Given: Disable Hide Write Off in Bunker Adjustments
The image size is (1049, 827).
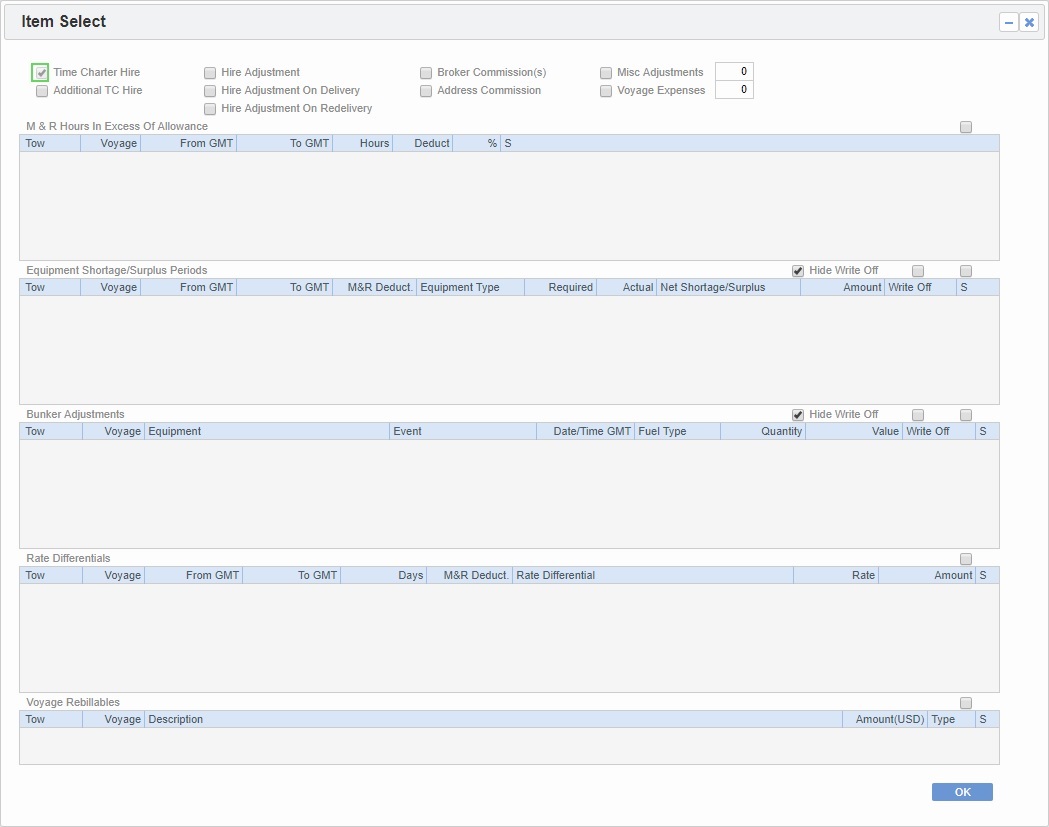Looking at the screenshot, I should (797, 414).
